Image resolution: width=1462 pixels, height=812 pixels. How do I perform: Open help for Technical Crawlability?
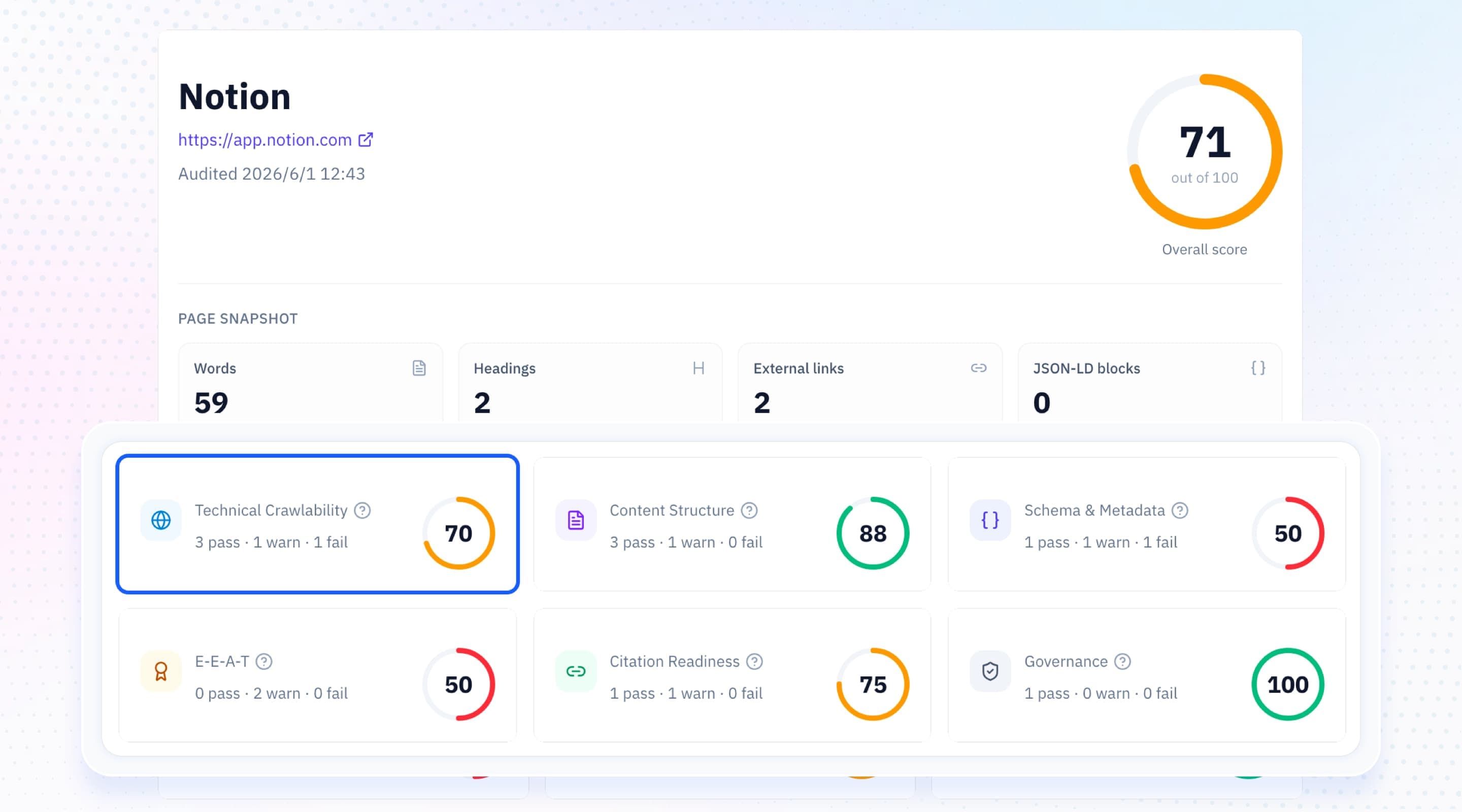click(362, 511)
